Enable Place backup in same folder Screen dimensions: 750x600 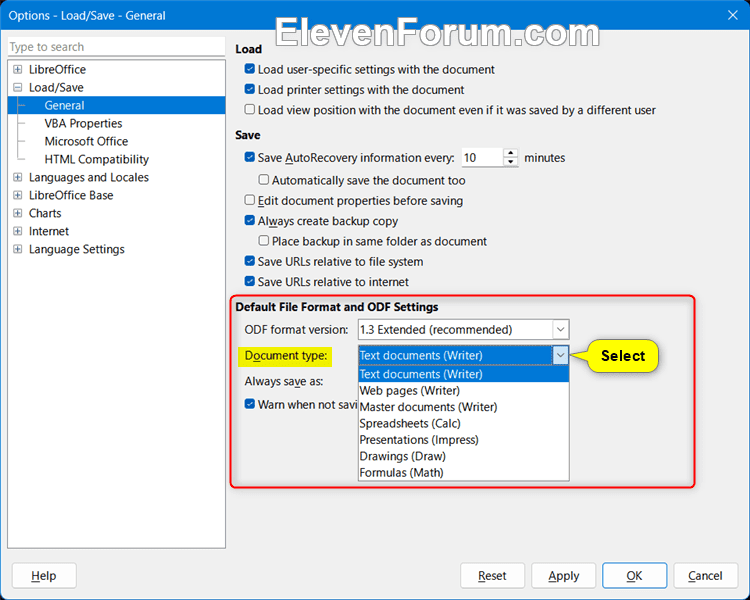[264, 241]
